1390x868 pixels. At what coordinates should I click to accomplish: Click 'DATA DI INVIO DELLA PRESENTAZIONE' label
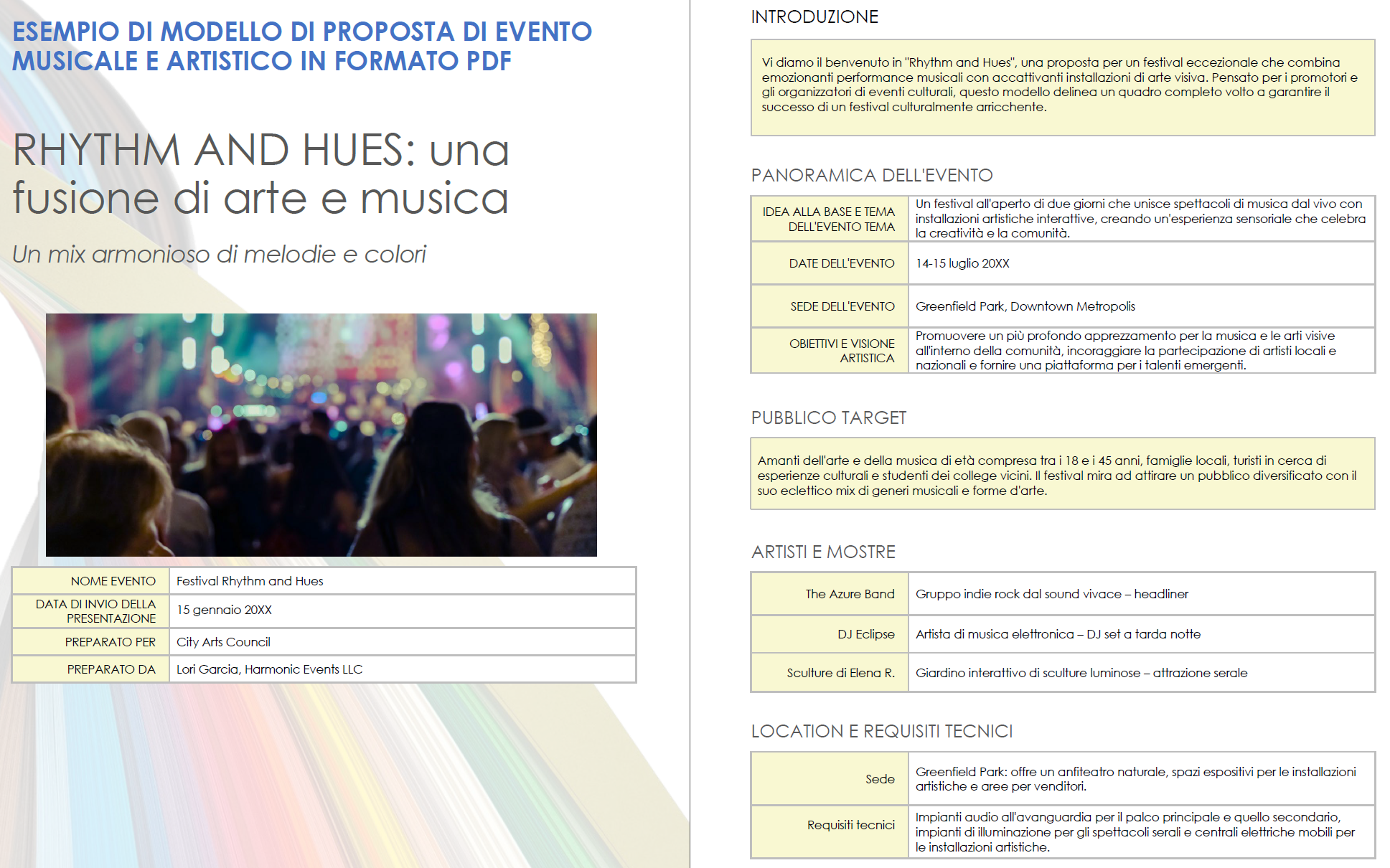click(91, 611)
